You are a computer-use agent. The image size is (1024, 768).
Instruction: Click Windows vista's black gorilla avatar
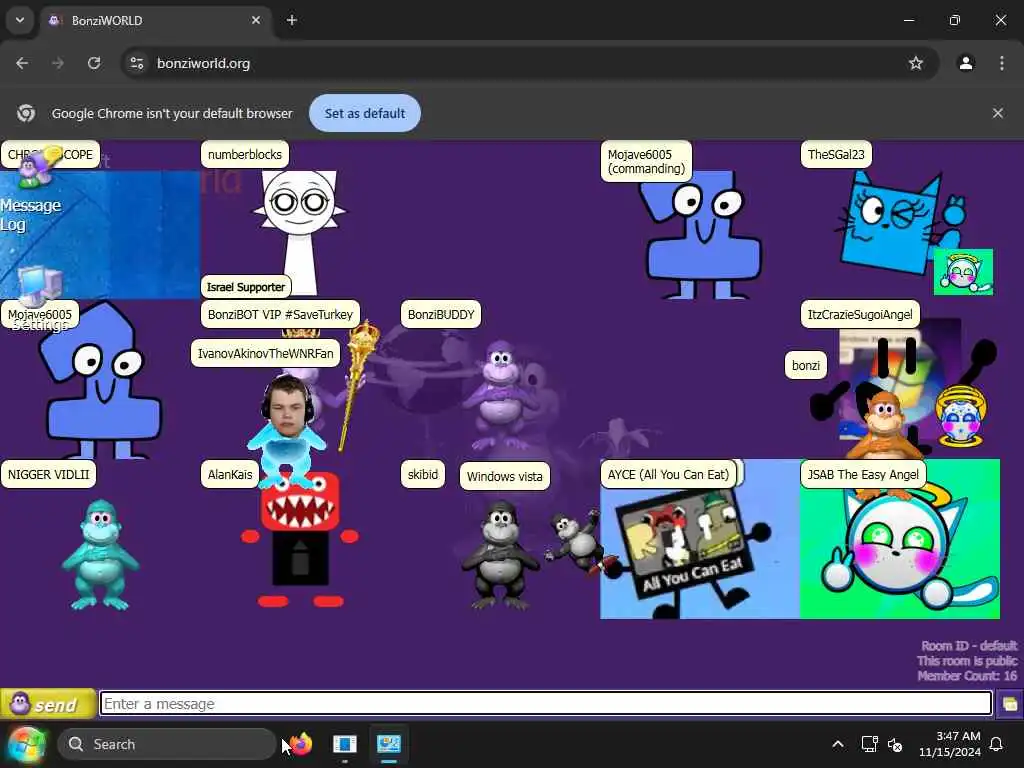point(500,555)
